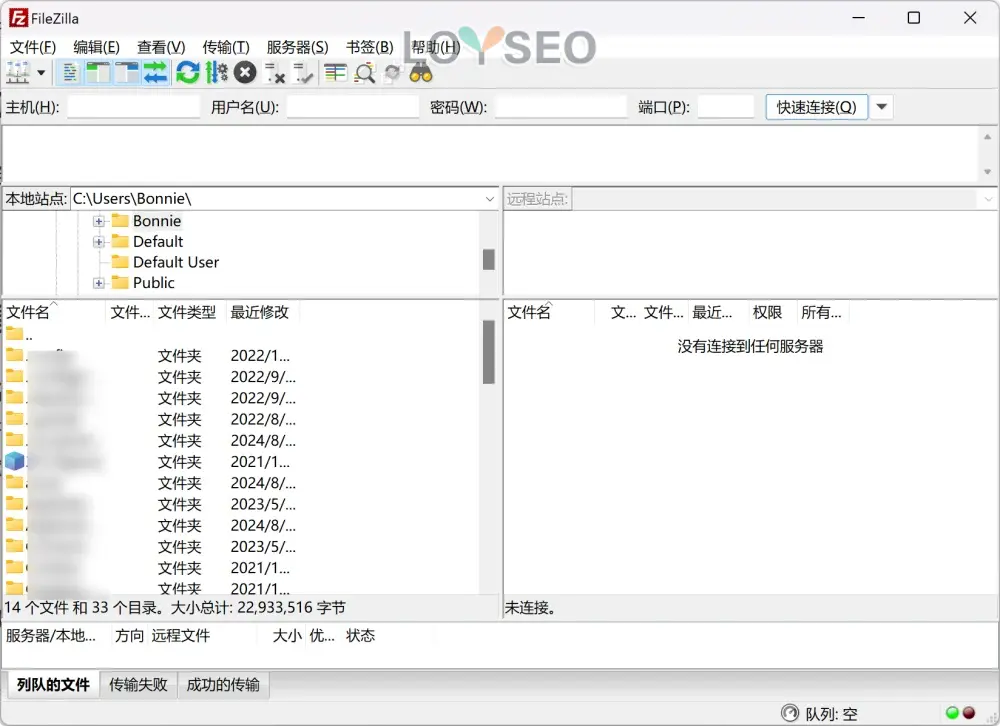This screenshot has width=1000, height=726.
Task: Toggle synchronized browsing icon
Action: pos(393,73)
